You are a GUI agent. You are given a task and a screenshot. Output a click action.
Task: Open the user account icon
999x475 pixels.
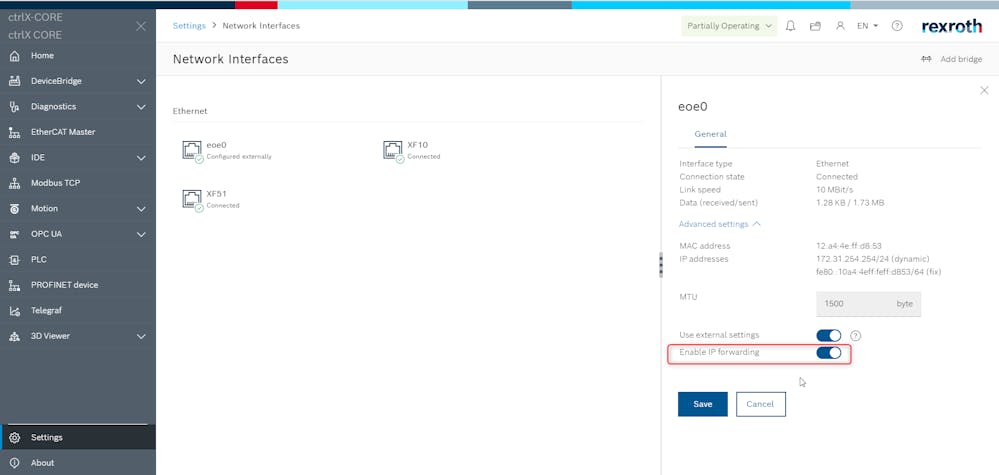click(x=840, y=26)
